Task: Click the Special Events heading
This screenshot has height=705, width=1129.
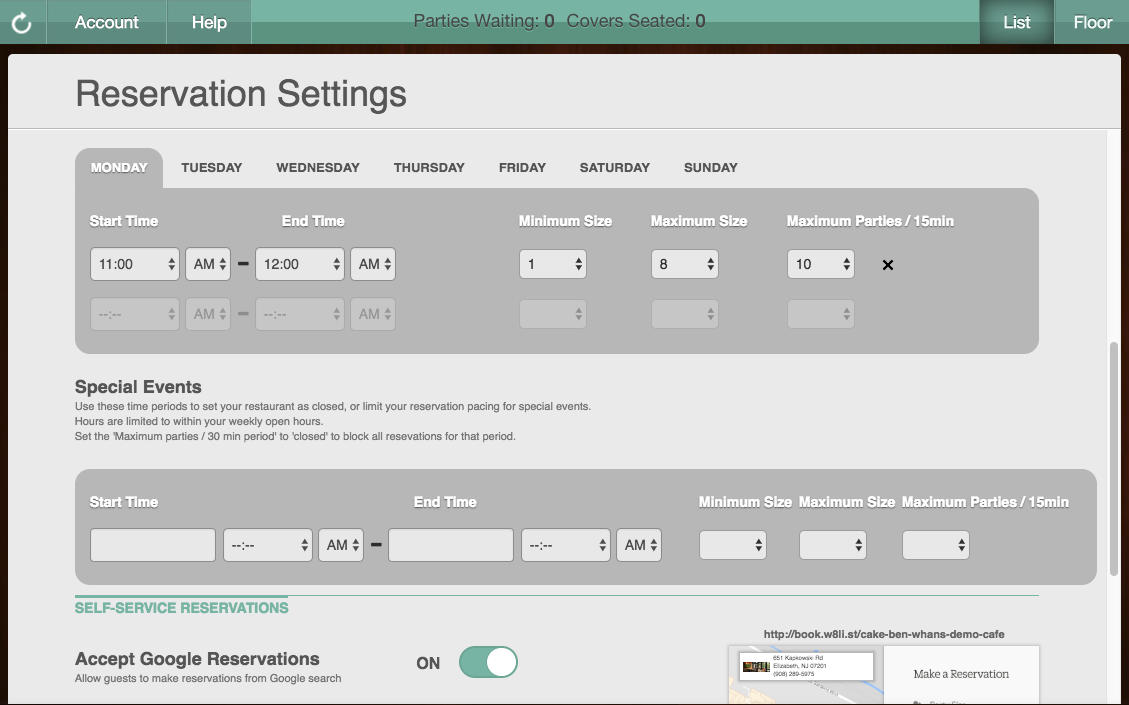Action: click(138, 387)
